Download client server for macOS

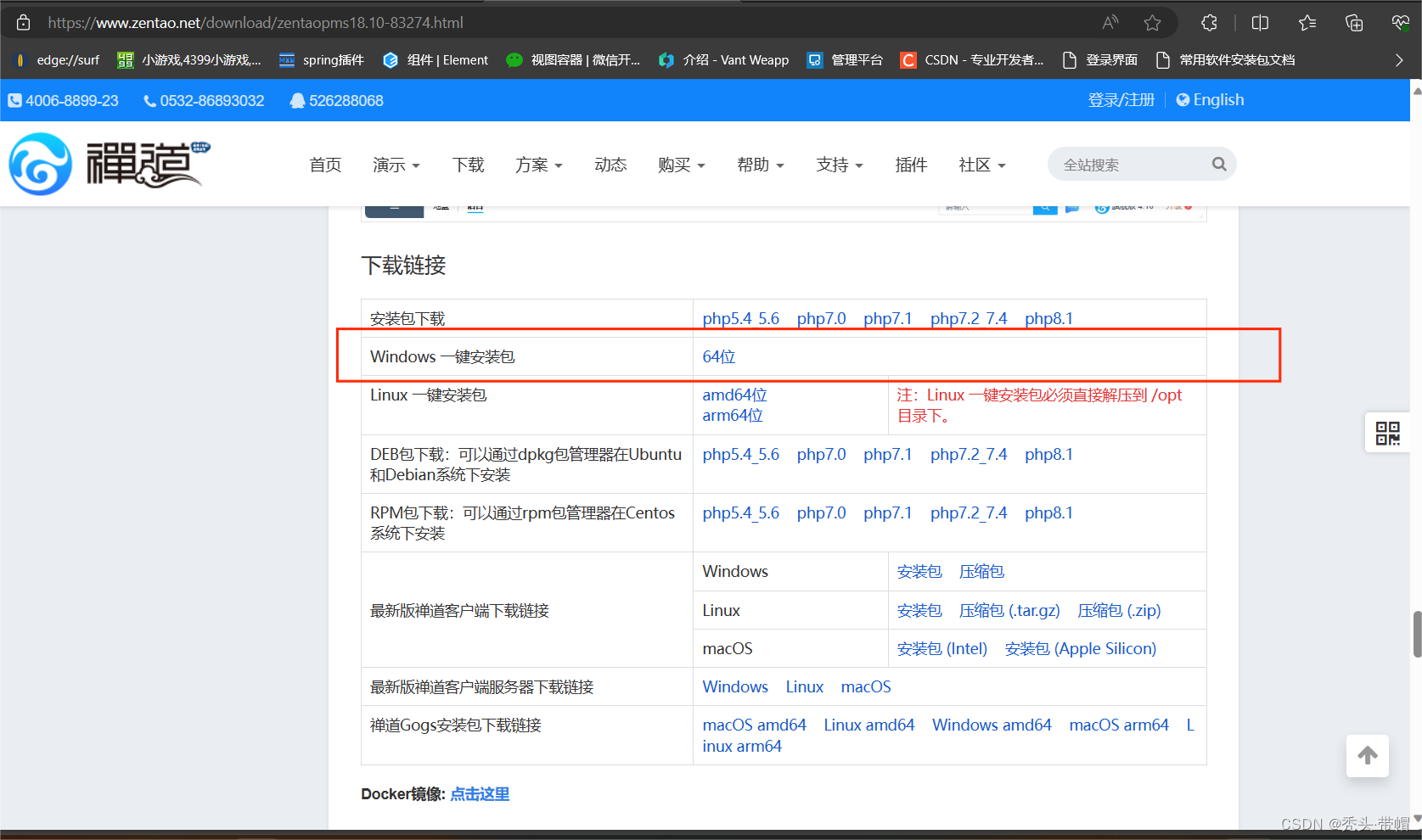866,687
